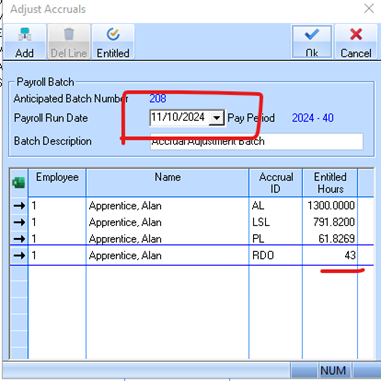Click the Add toolbar button
This screenshot has height=381, width=381.
(24, 42)
